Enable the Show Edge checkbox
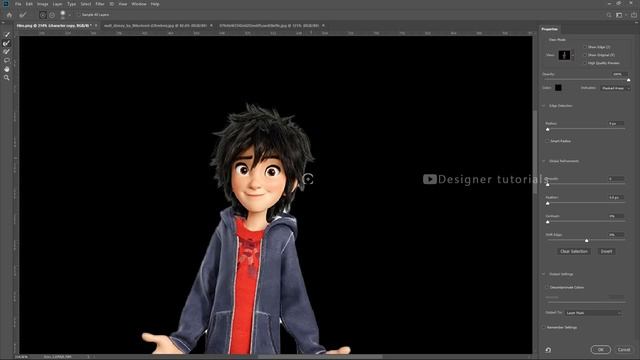 [x=585, y=47]
